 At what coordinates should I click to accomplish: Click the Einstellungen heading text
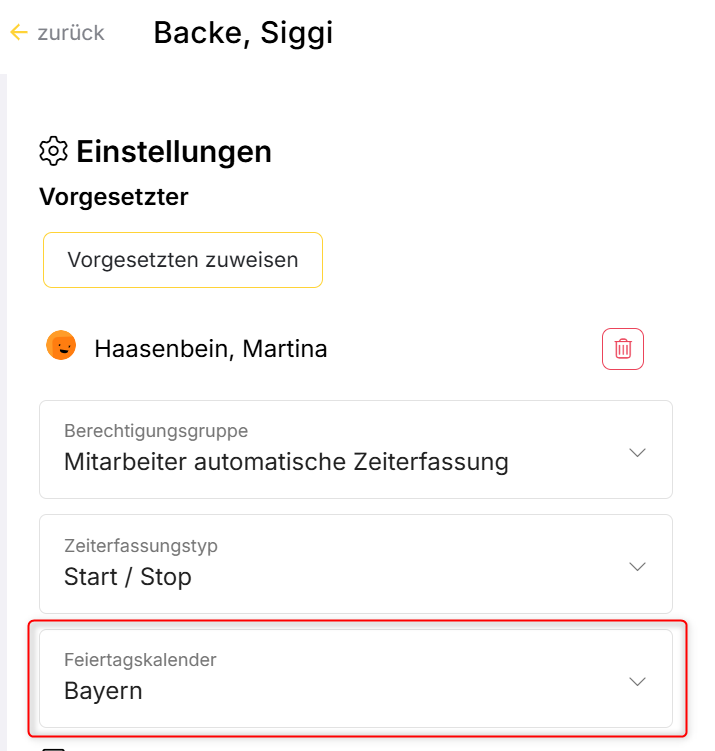pos(174,152)
